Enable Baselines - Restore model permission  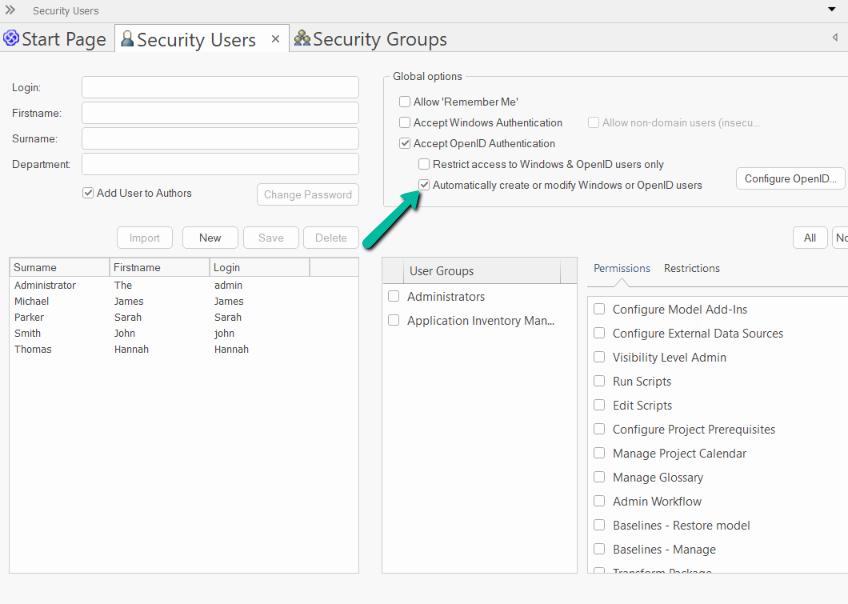tap(599, 525)
